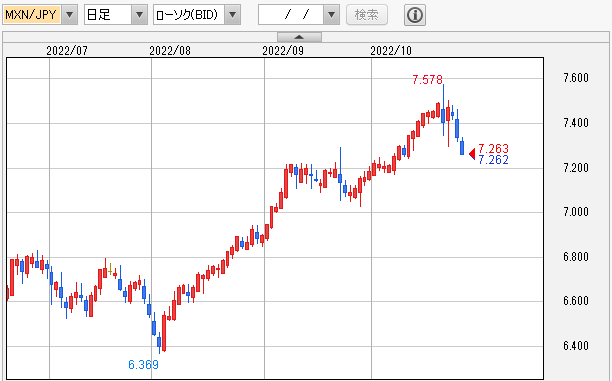Click the 6.800 price axis label

coord(576,256)
